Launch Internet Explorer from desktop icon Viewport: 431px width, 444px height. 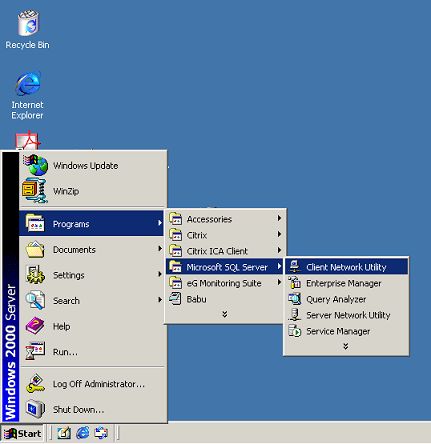point(27,96)
